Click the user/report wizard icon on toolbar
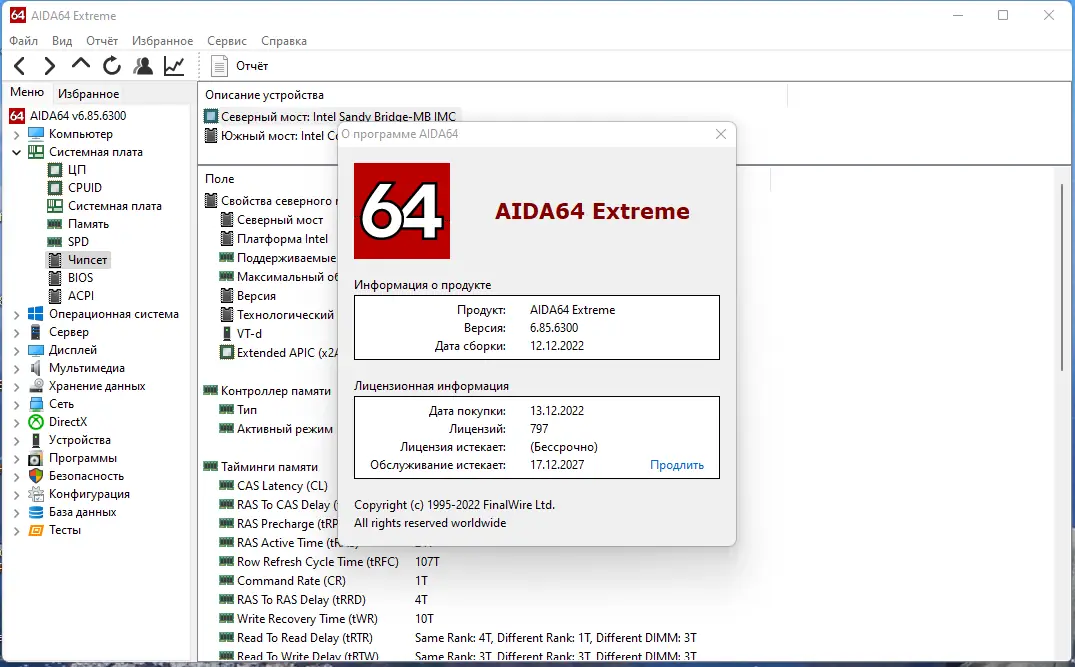This screenshot has width=1075, height=667. 142,65
